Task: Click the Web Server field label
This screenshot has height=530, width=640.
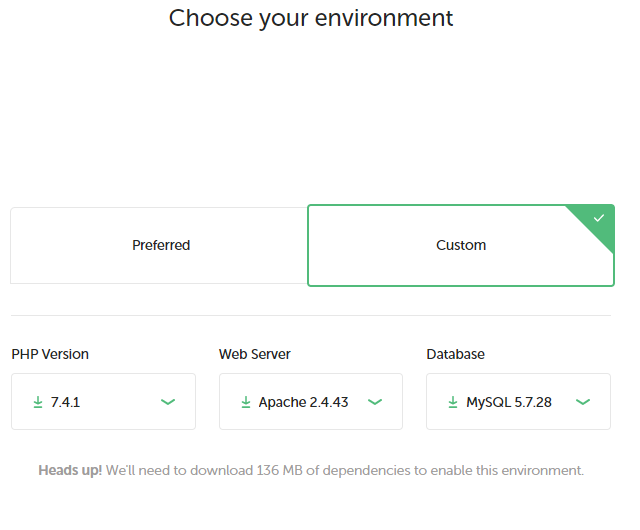Action: tap(255, 354)
